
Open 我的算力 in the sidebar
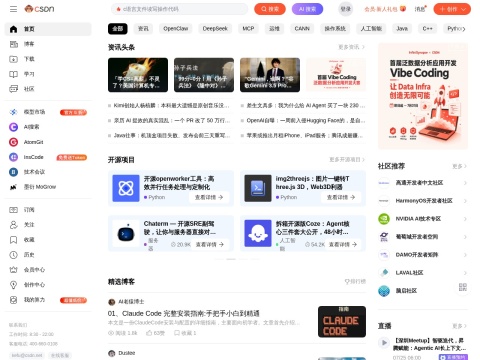(48, 300)
